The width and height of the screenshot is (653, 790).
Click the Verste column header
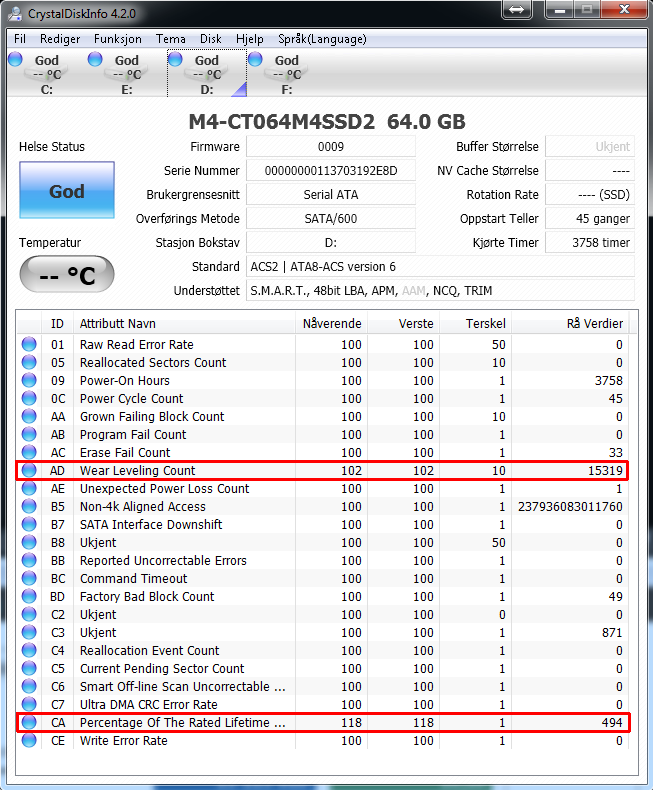pos(404,323)
